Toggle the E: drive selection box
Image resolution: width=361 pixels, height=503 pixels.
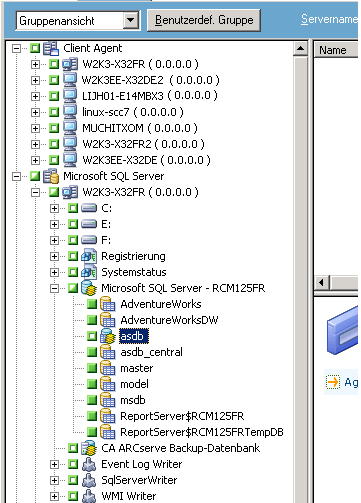[73, 224]
